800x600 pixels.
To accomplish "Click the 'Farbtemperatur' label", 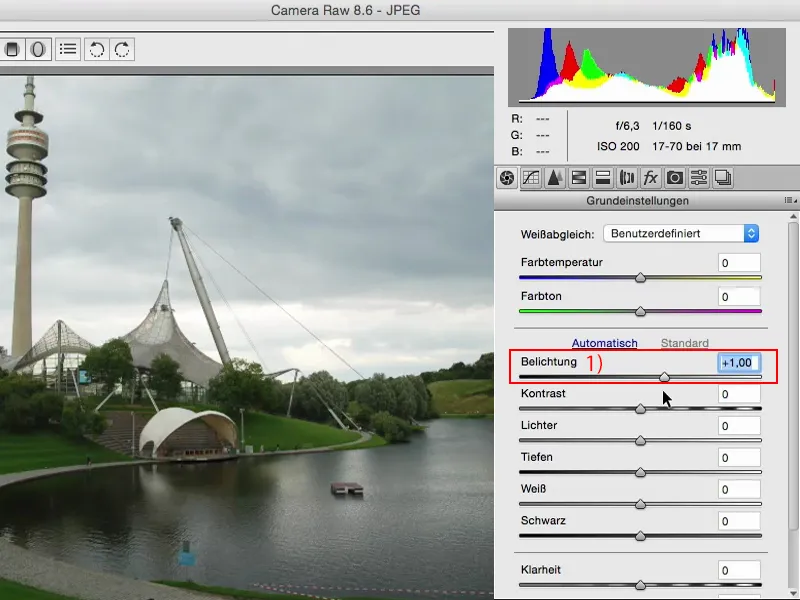I will (561, 262).
